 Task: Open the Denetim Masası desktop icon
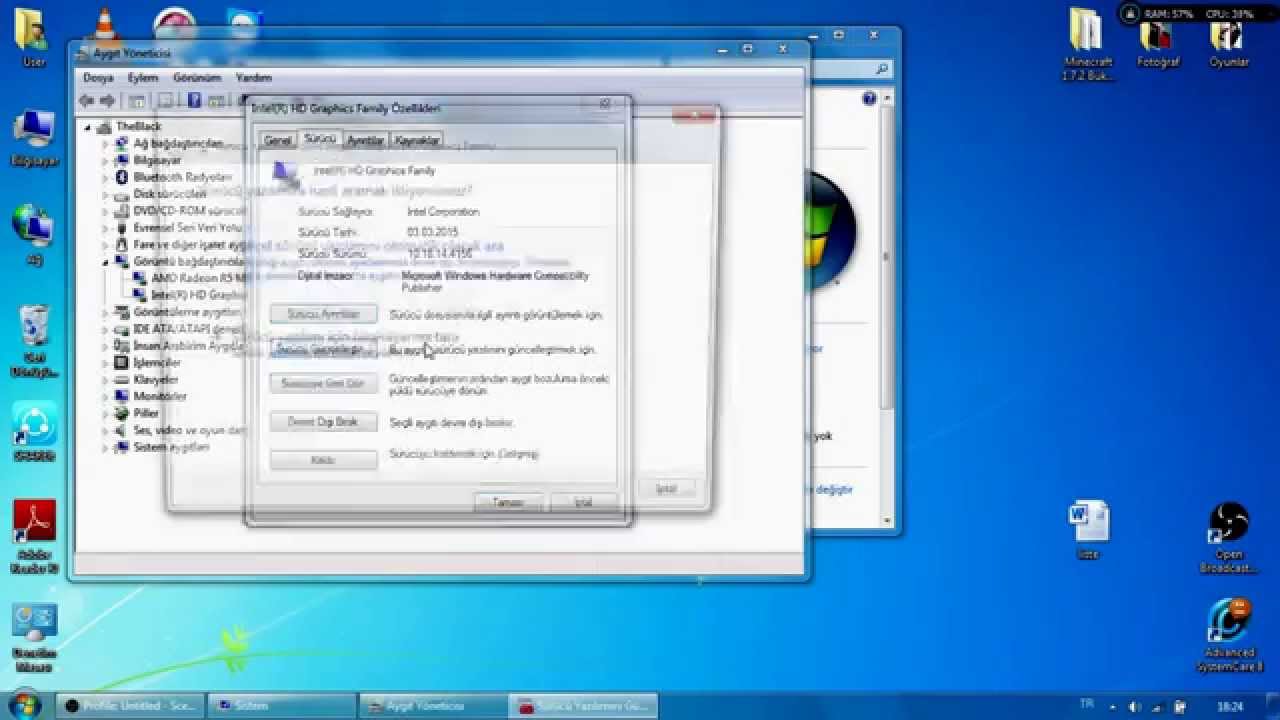click(x=34, y=638)
